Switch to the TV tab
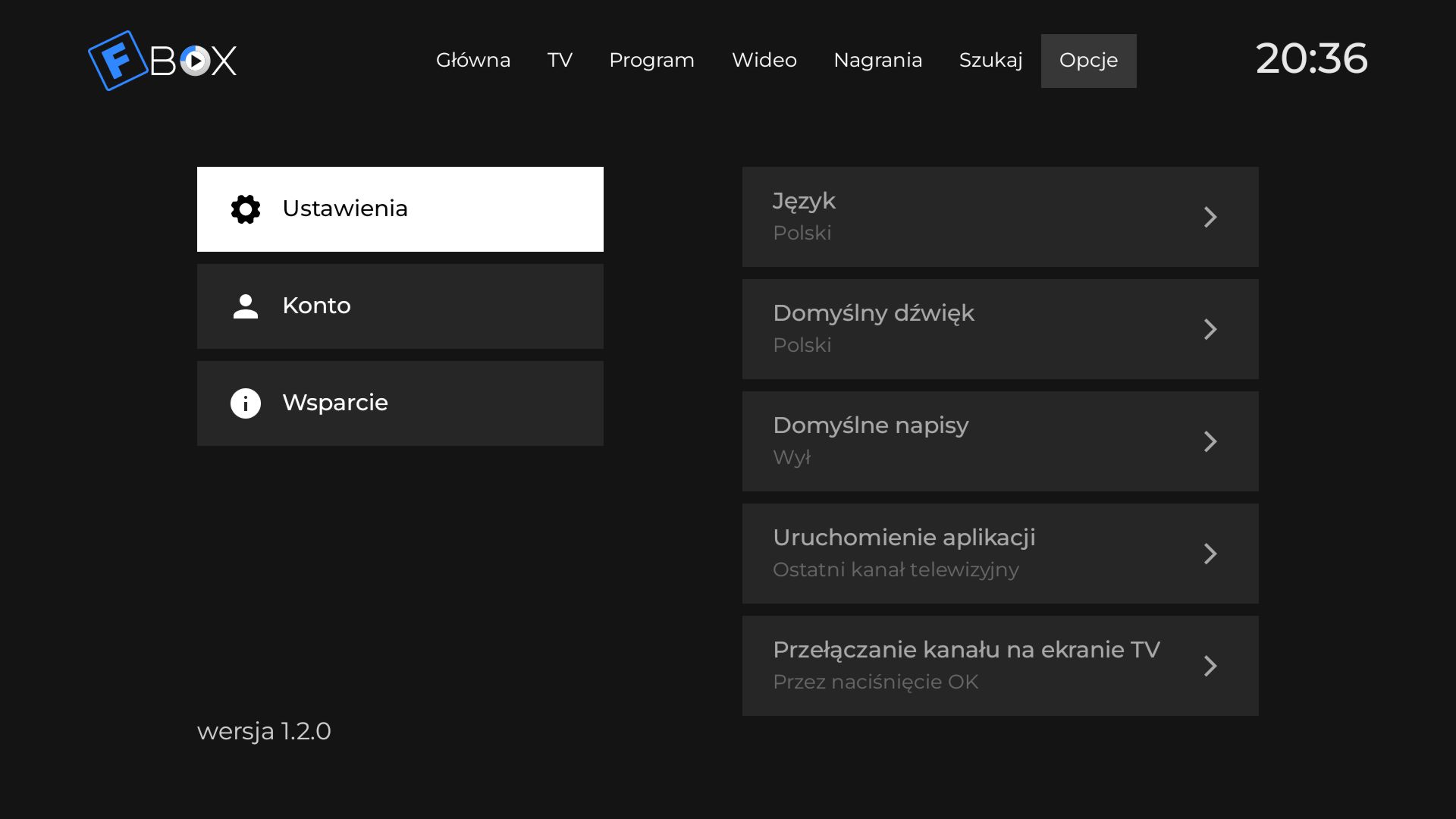 (560, 61)
